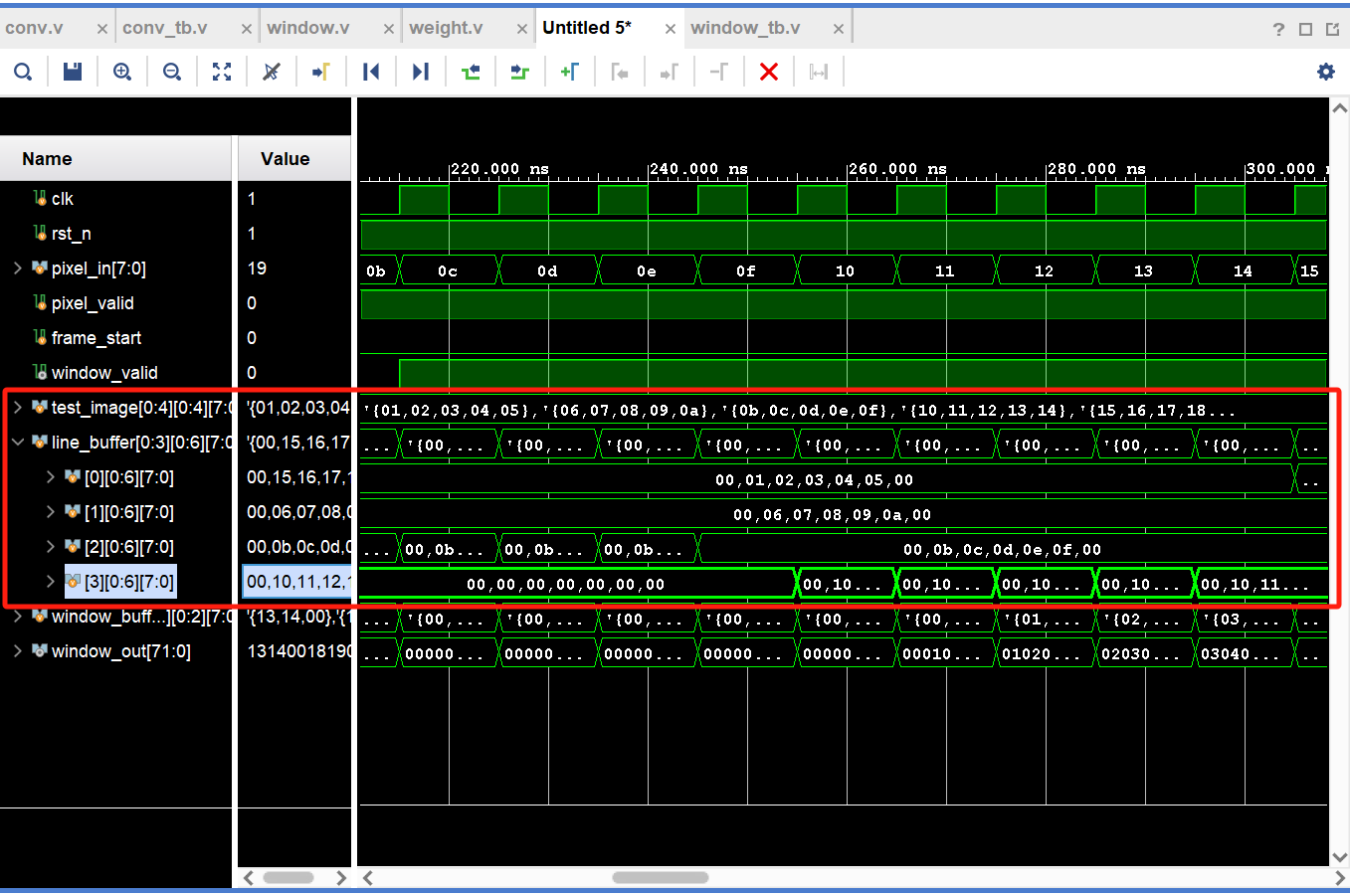Zoom out of the waveform
Viewport: 1350px width, 896px height.
tap(172, 72)
